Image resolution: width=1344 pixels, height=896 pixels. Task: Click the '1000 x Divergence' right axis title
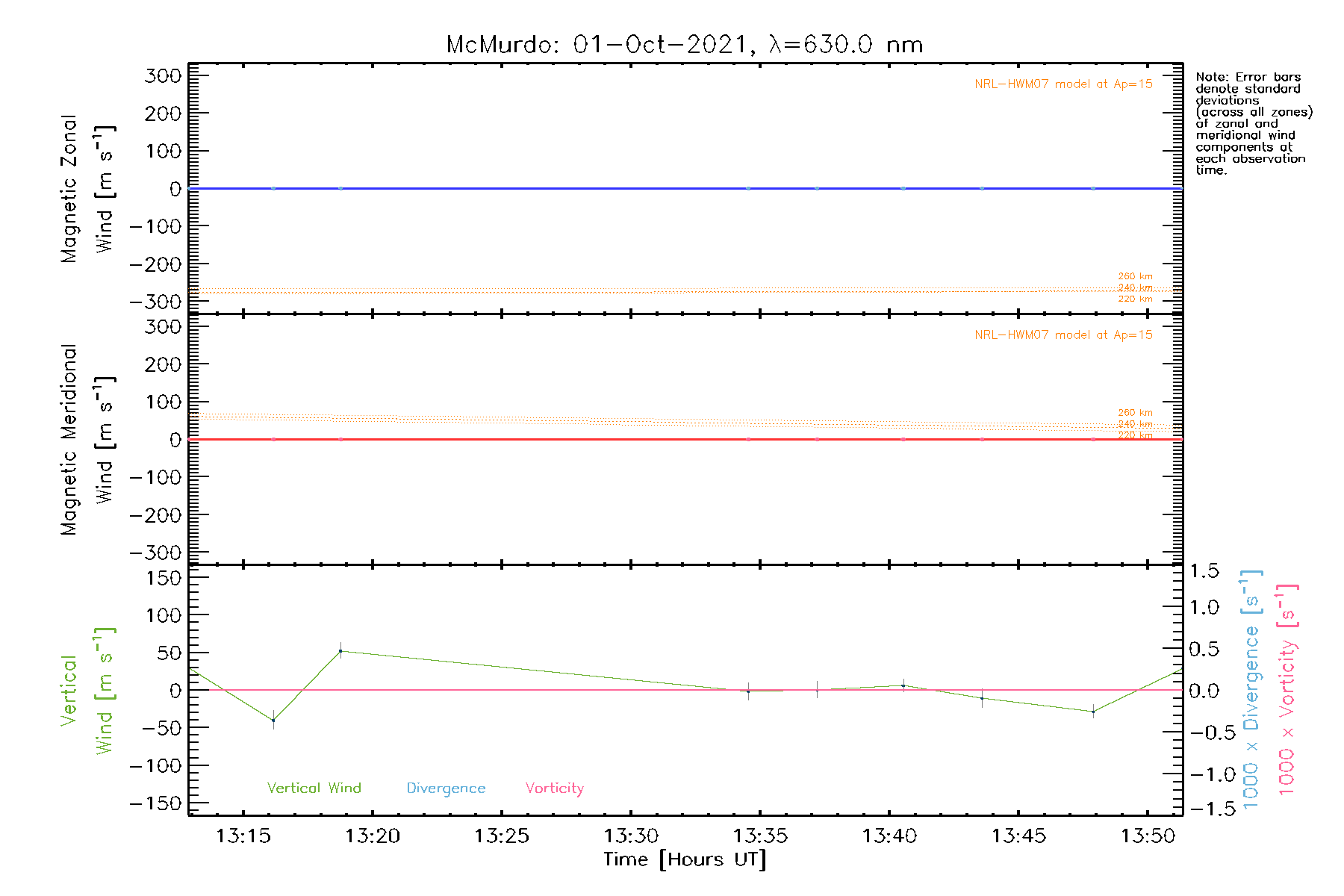[1251, 690]
